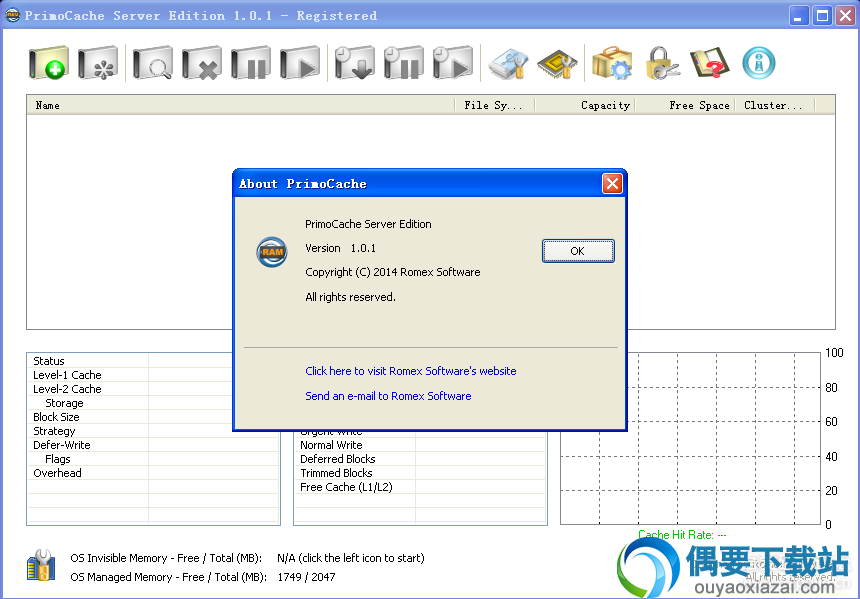This screenshot has width=860, height=599.
Task: Click the clock disk pause icon
Action: pos(404,63)
